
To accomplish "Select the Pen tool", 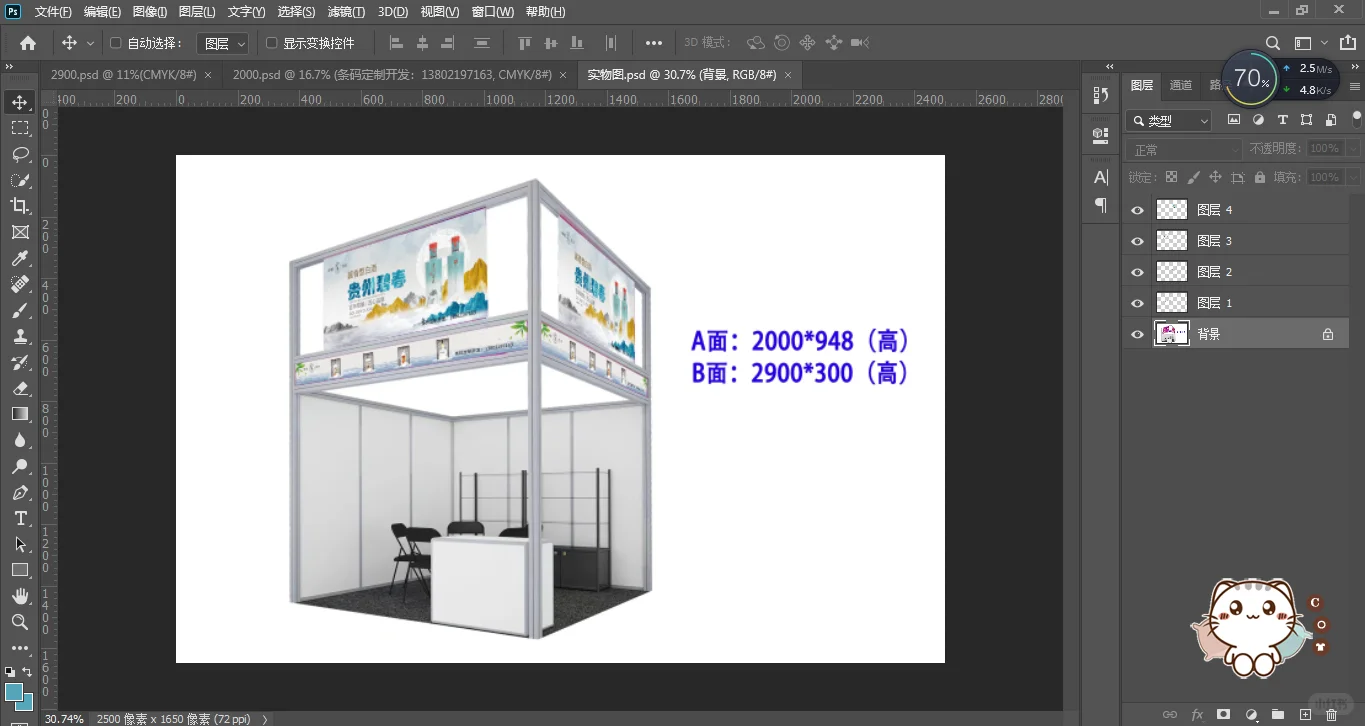I will [x=20, y=492].
